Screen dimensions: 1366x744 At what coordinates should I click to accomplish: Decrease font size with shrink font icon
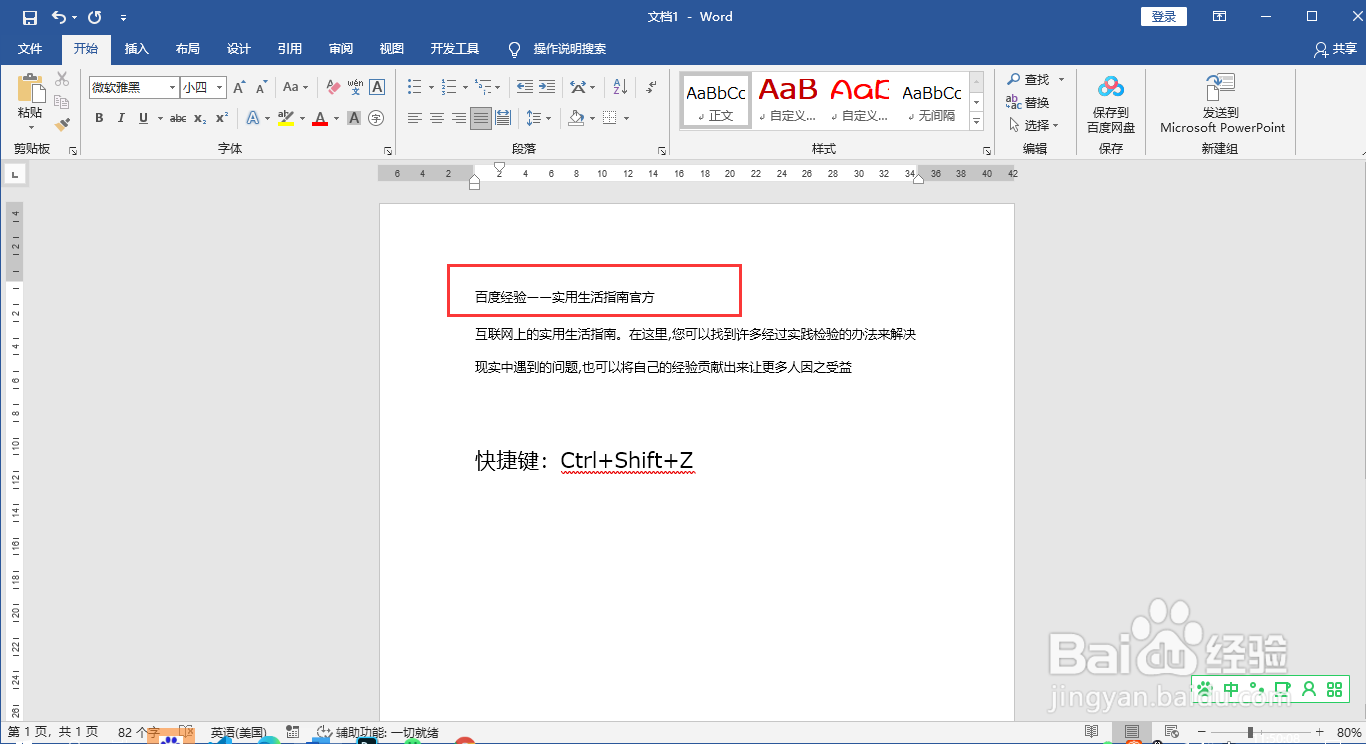coord(261,88)
